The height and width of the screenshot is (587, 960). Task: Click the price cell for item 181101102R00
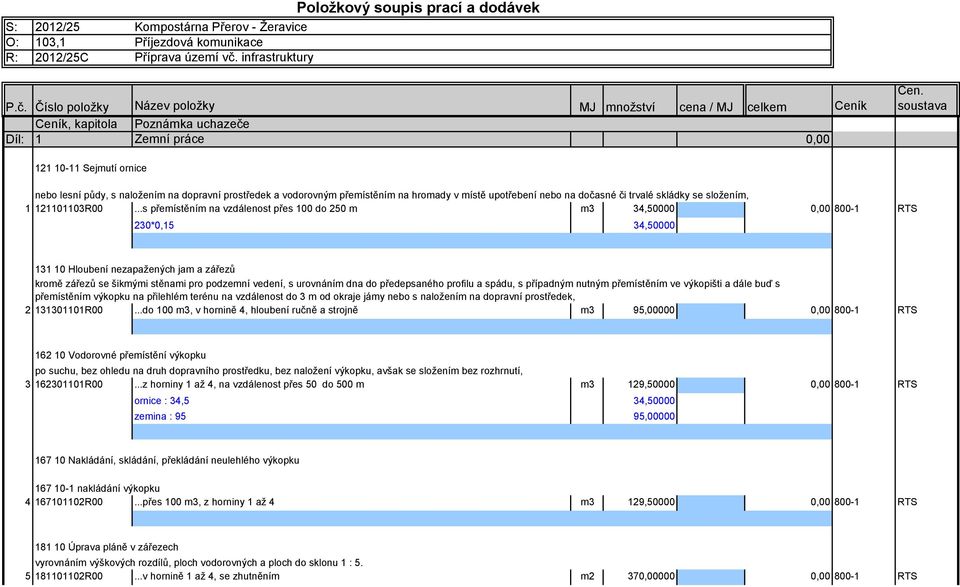point(711,577)
